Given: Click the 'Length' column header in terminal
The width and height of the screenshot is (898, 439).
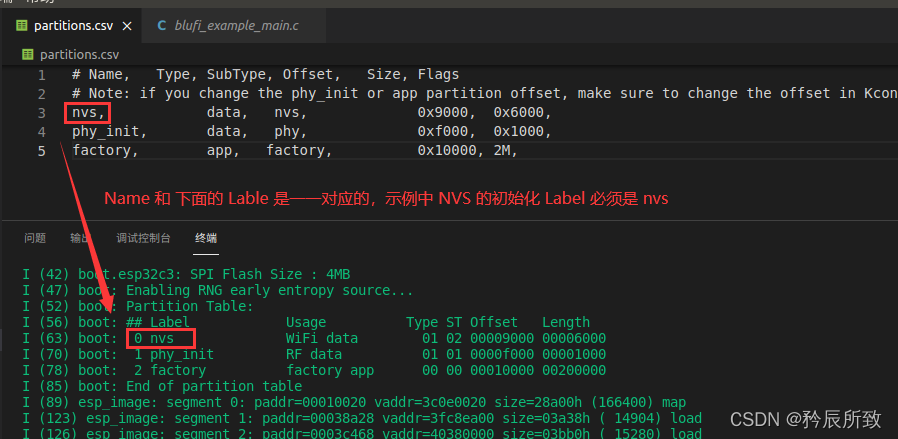Looking at the screenshot, I should [566, 322].
